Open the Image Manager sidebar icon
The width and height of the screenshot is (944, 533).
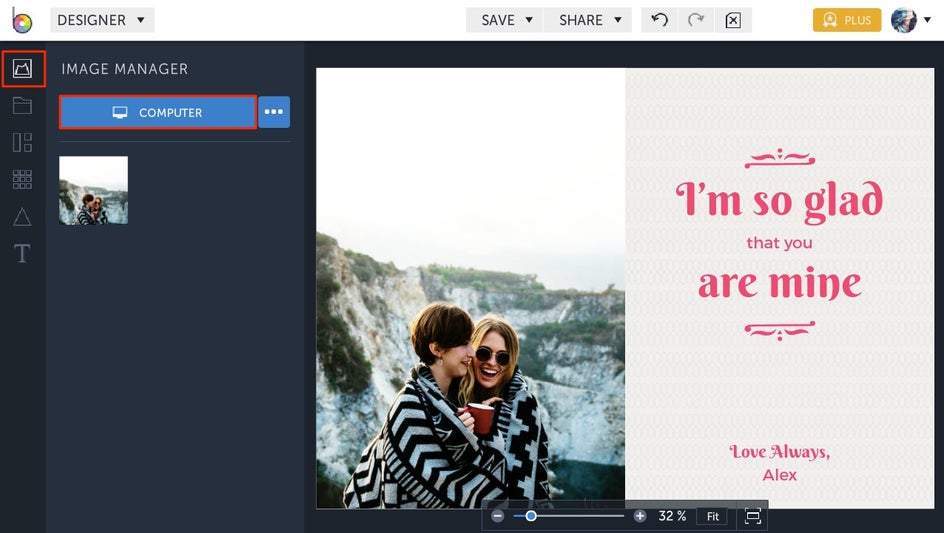(x=22, y=69)
